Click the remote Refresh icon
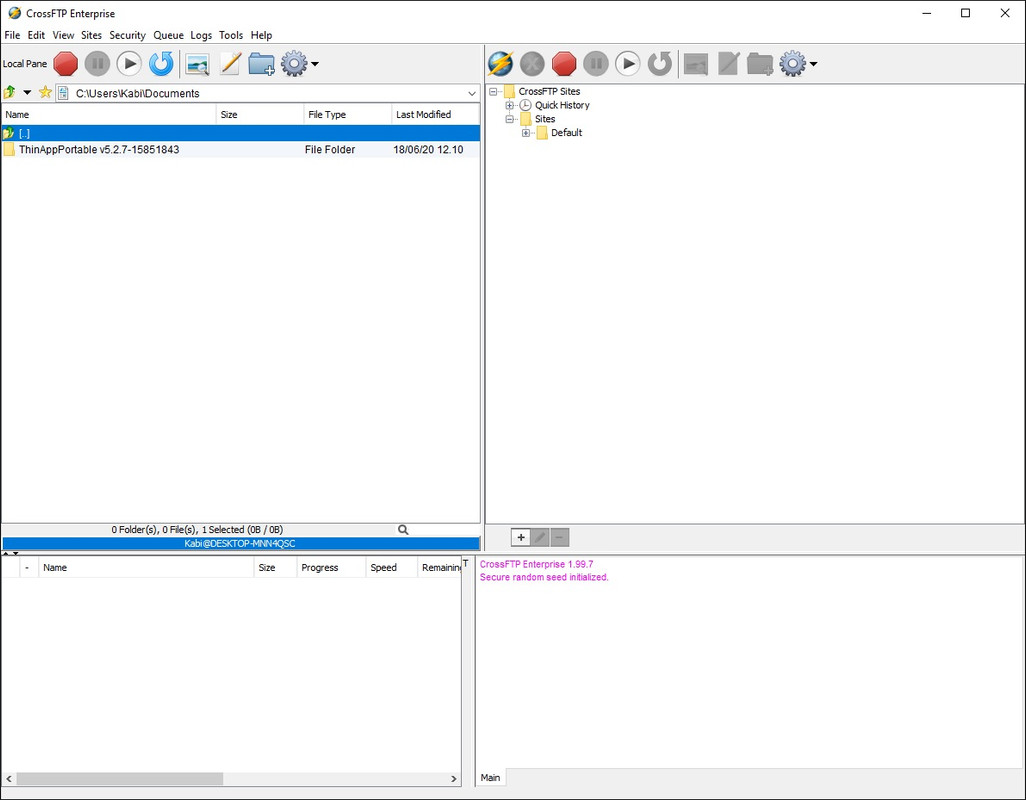Image resolution: width=1026 pixels, height=800 pixels. click(x=660, y=63)
